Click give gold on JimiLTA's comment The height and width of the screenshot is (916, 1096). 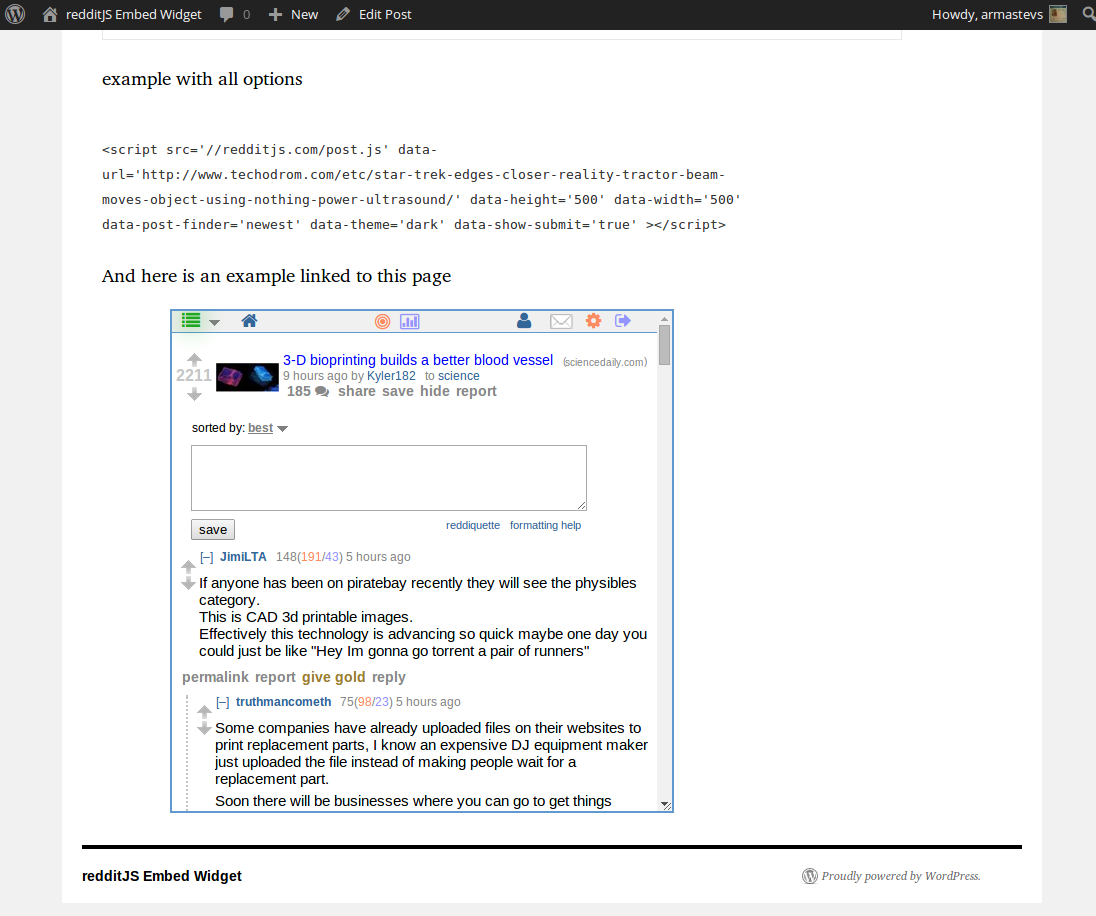click(x=333, y=678)
